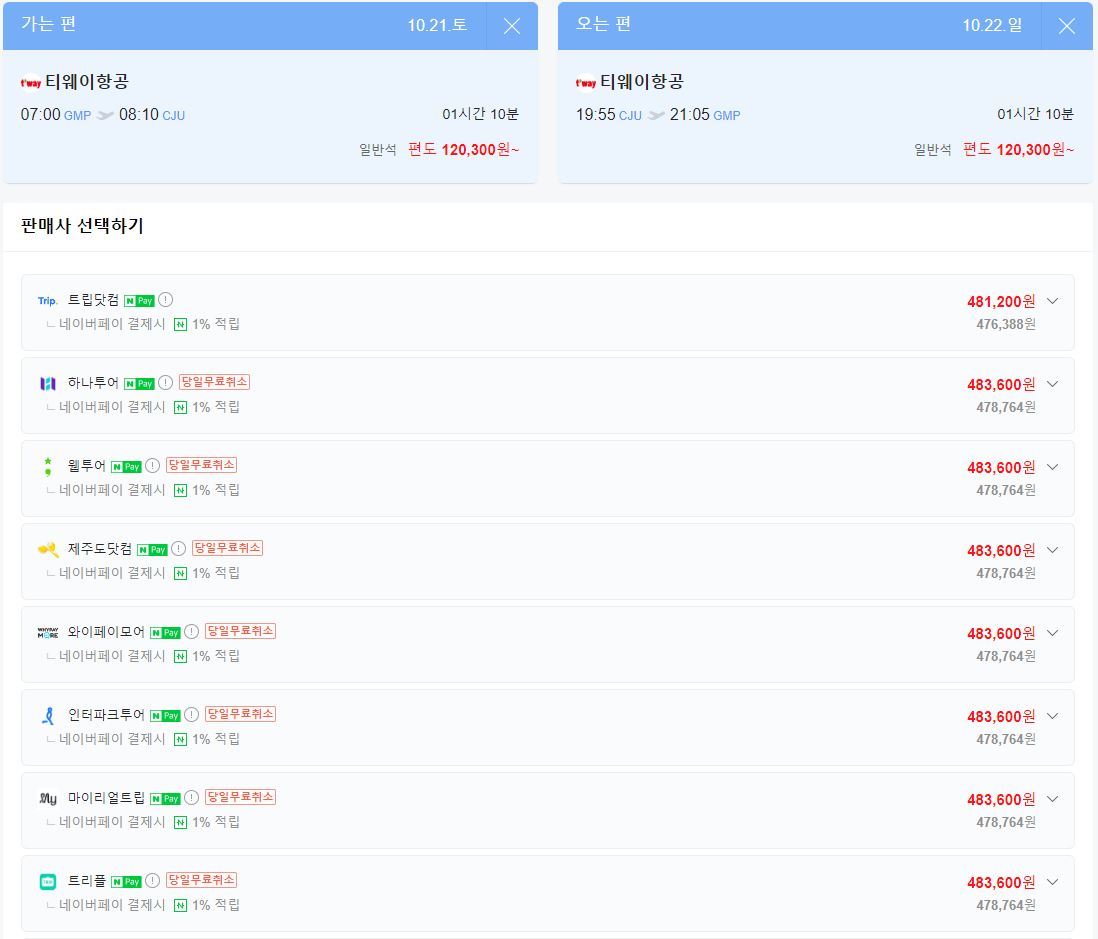Click t'way logo in departing flight card
This screenshot has height=939, width=1098.
pyautogui.click(x=31, y=83)
